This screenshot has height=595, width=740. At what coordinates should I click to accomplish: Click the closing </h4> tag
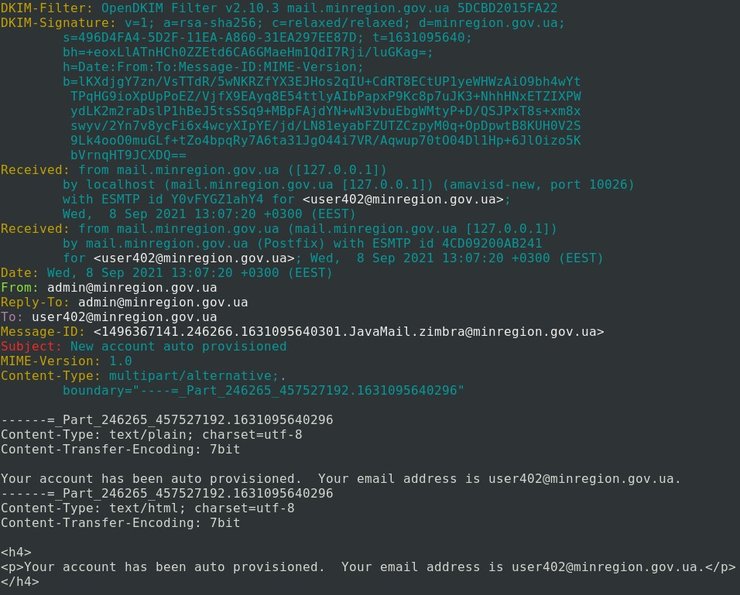pos(19,582)
